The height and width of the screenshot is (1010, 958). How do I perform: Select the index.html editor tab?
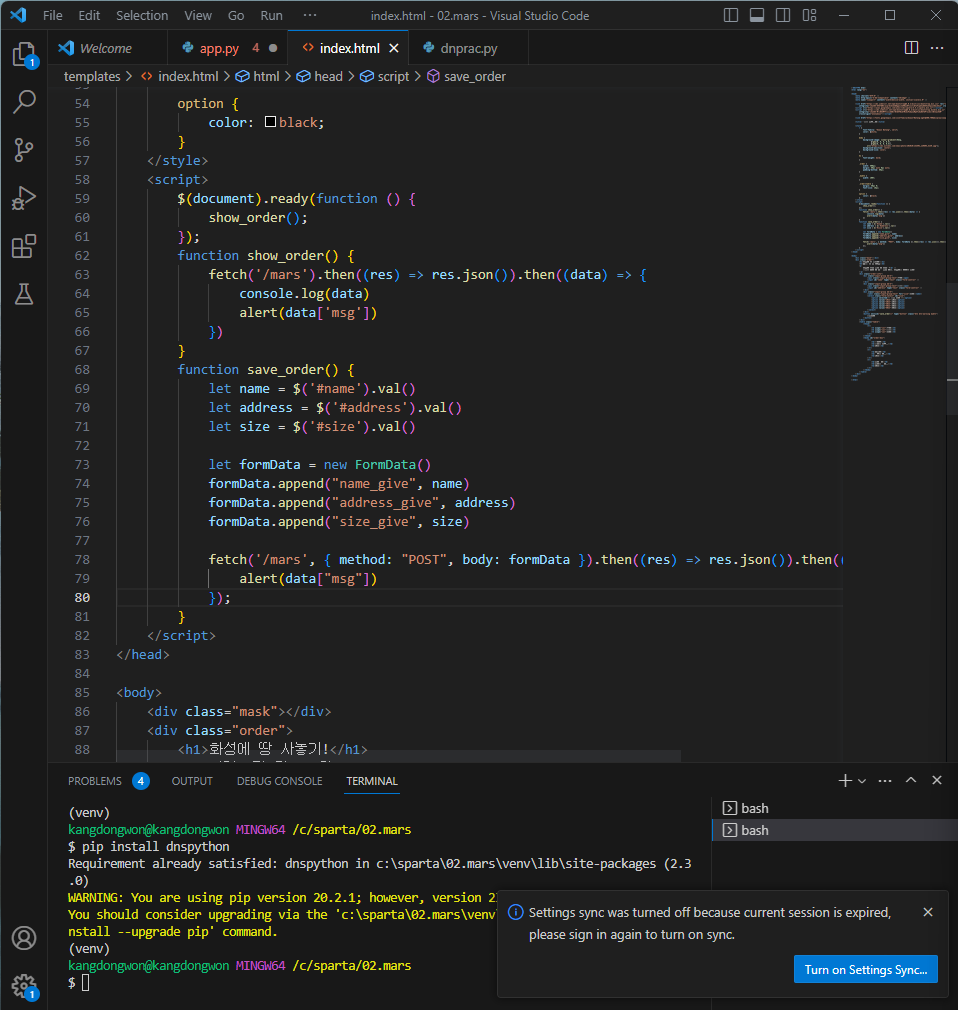pyautogui.click(x=349, y=48)
